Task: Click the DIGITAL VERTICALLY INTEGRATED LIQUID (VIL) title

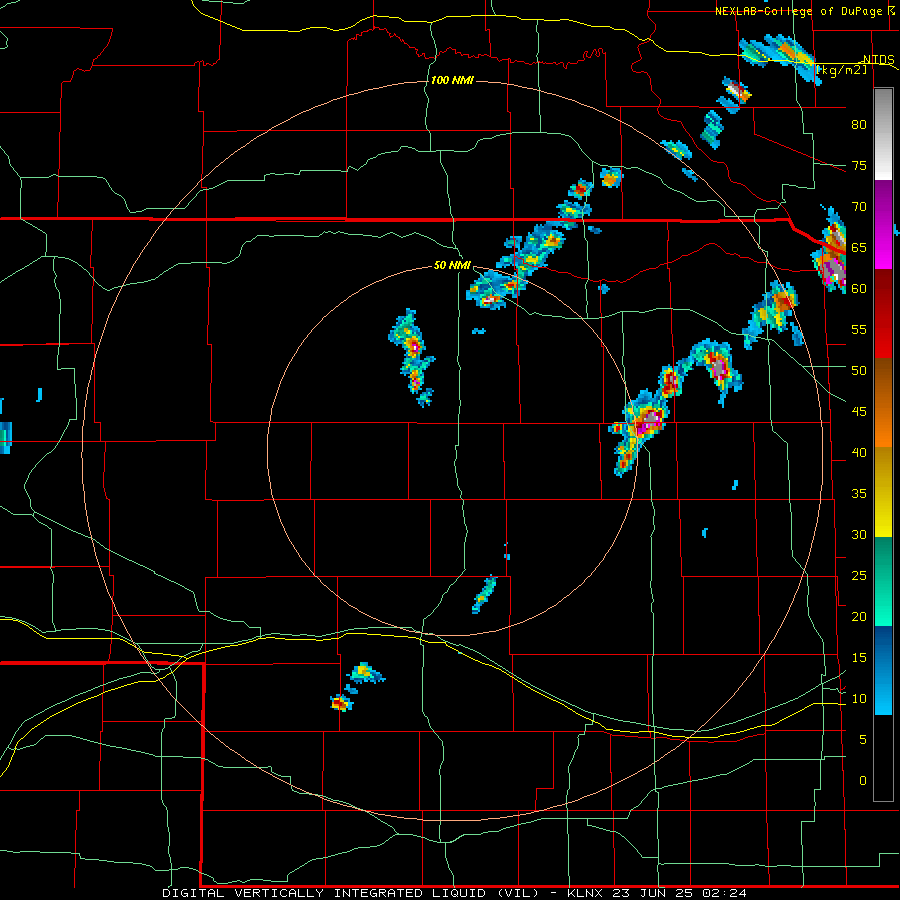Action: 351,893
